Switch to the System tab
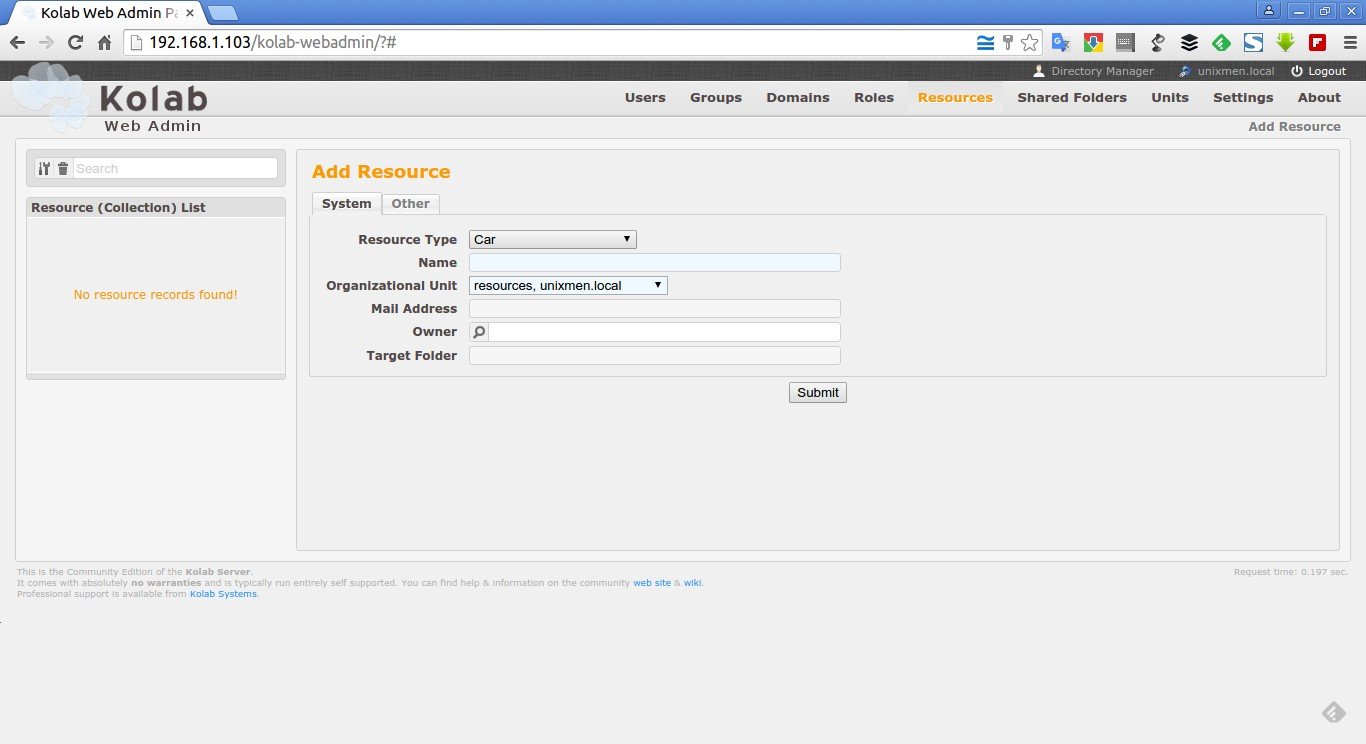The image size is (1366, 744). tap(346, 203)
